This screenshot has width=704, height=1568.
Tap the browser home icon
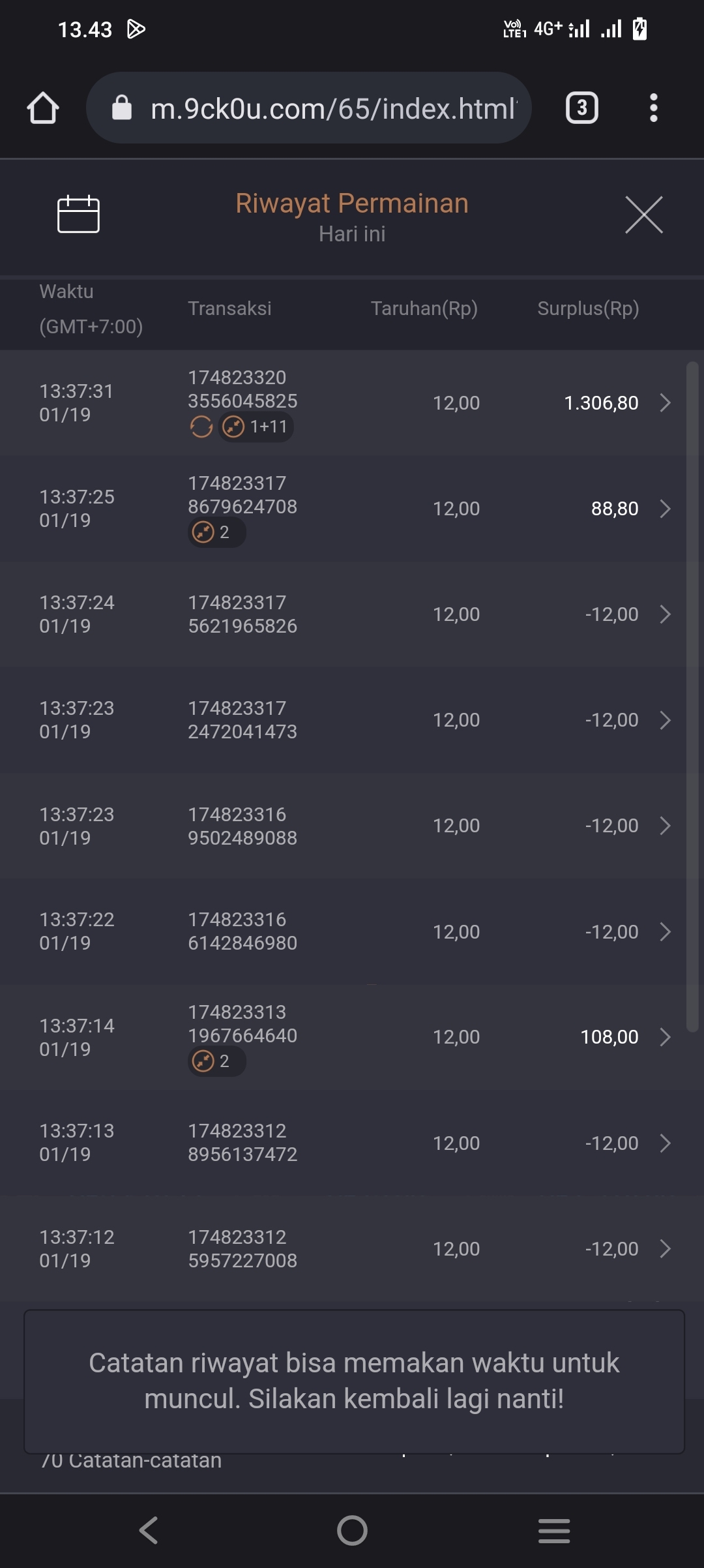(x=43, y=108)
